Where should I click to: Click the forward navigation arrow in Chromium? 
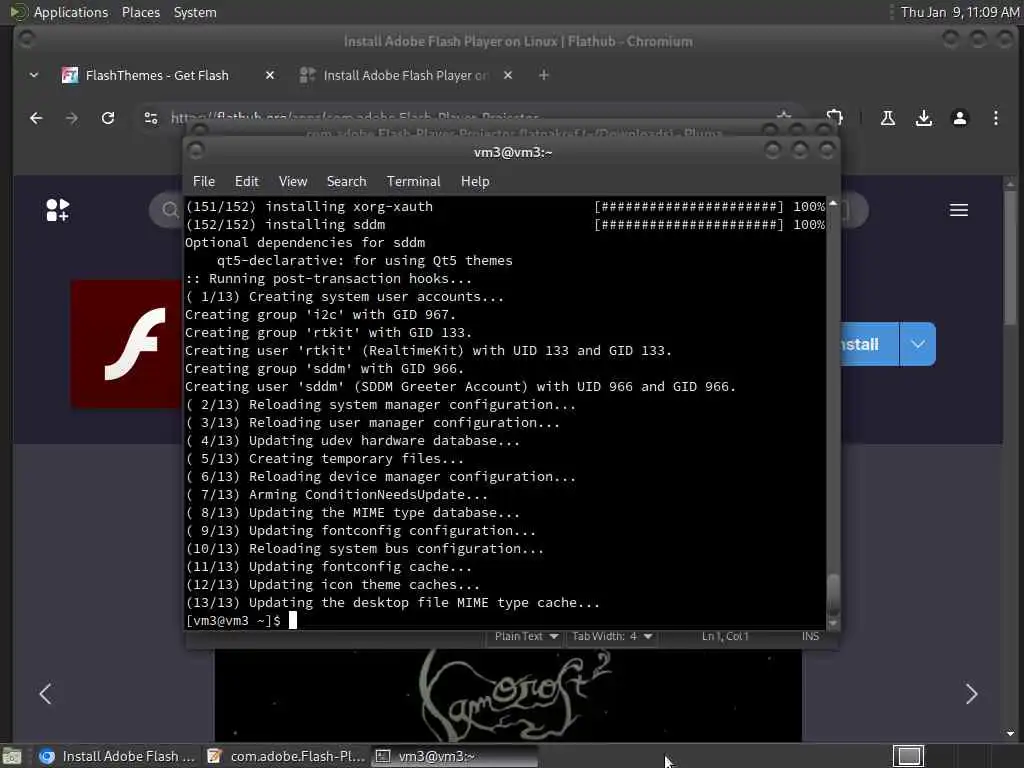point(72,118)
